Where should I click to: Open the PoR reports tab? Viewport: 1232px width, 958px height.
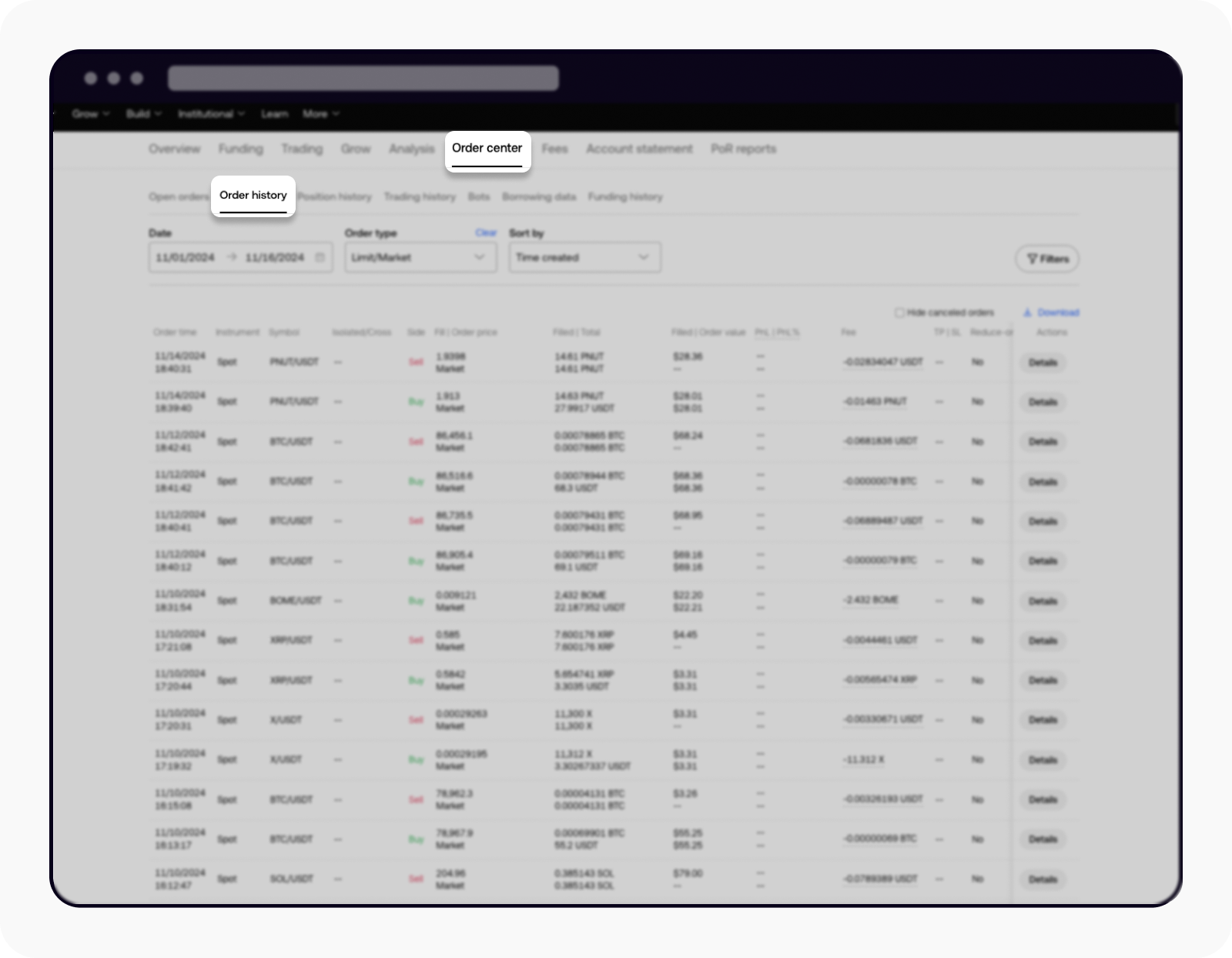tap(743, 149)
